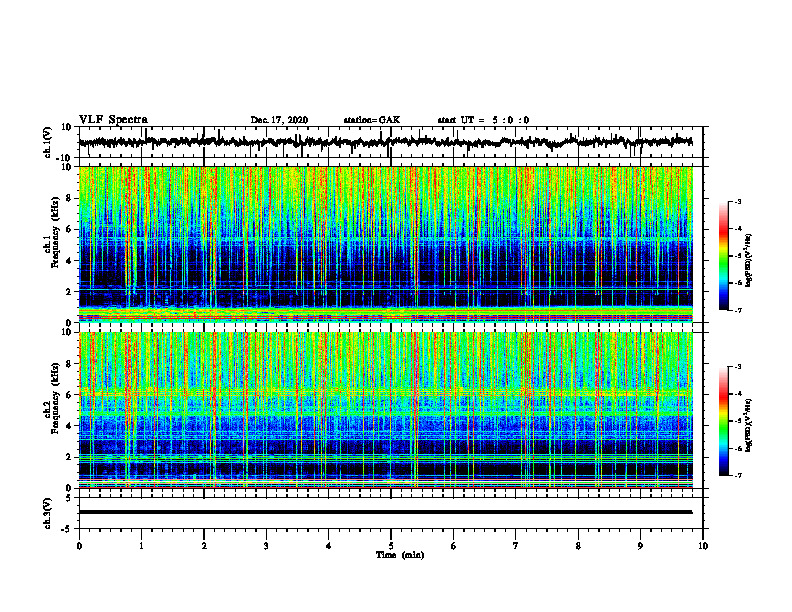Click the ch.1 color bar units label
The height and width of the screenshot is (612, 792).
pos(749,260)
